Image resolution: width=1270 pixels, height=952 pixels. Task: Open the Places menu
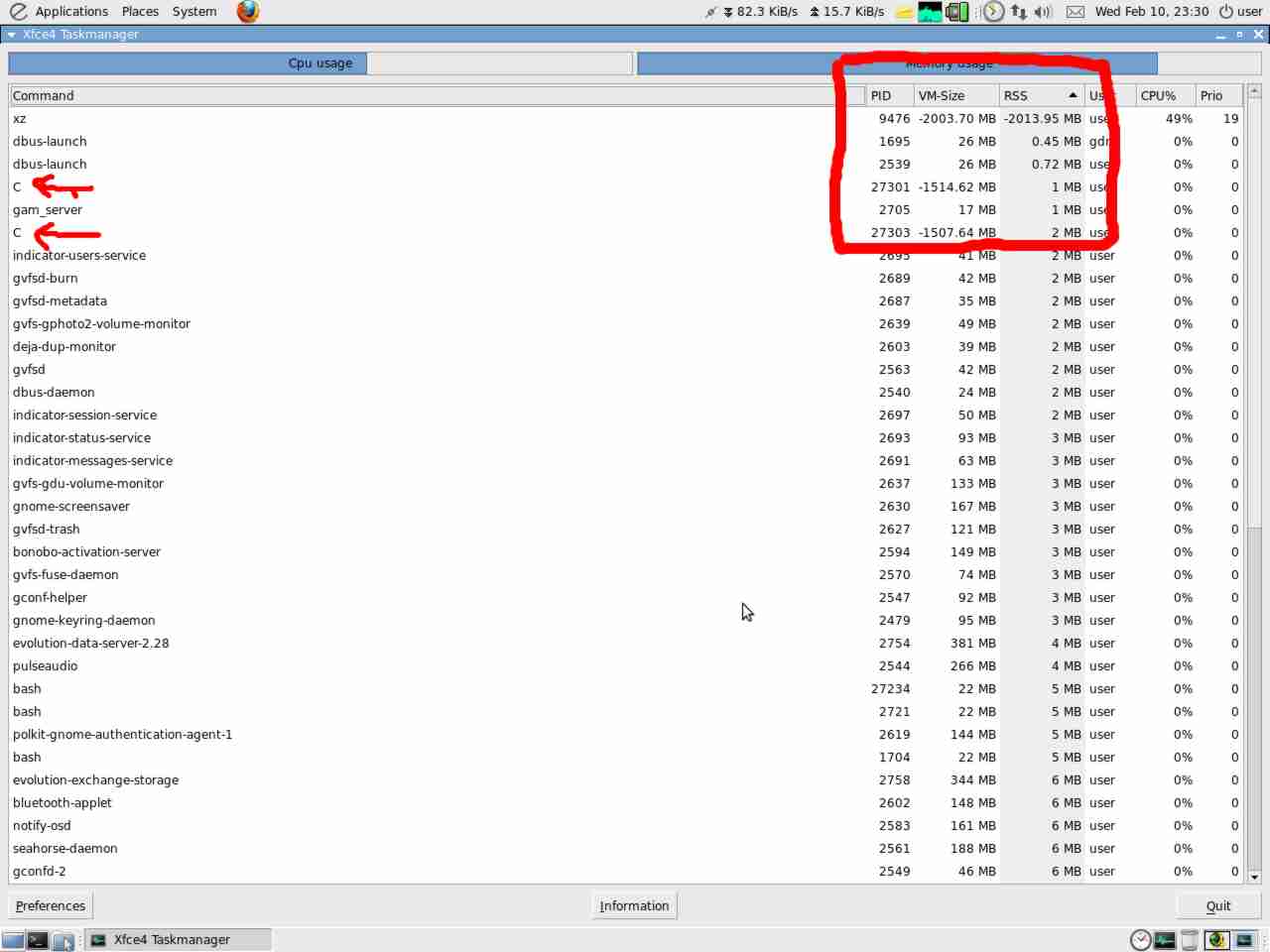click(x=140, y=12)
